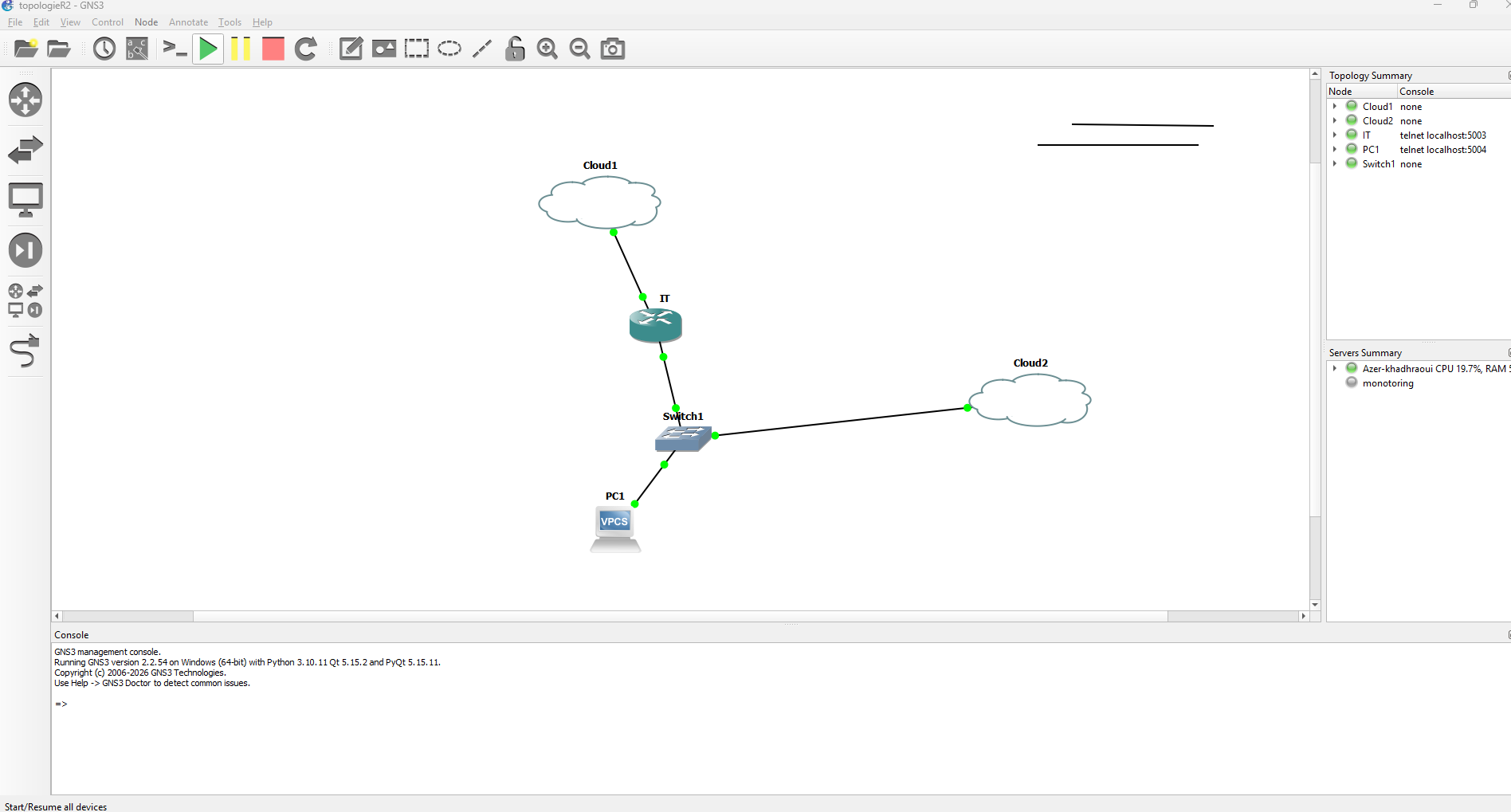Screen dimensions: 1511x812
Task: Browse switches in the device sidebar
Action: click(26, 150)
